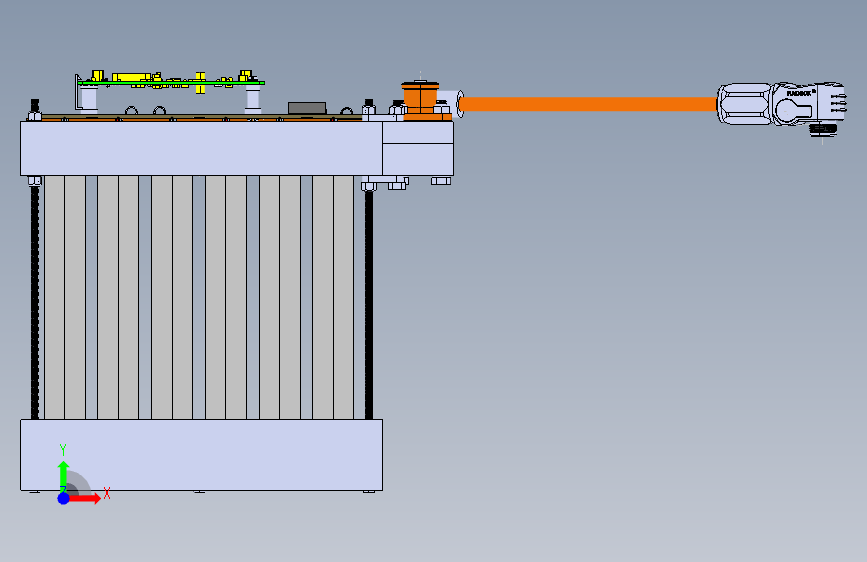Select the dark gray rectangular component on top plate
867x562 pixels.
click(x=307, y=108)
